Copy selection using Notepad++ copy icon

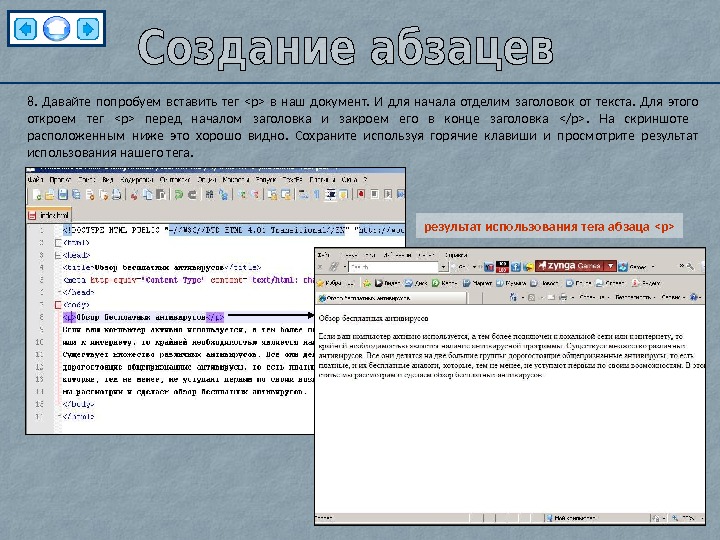tap(148, 195)
